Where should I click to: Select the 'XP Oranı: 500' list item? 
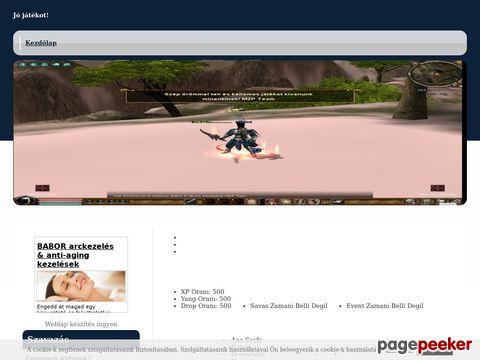tap(202, 292)
